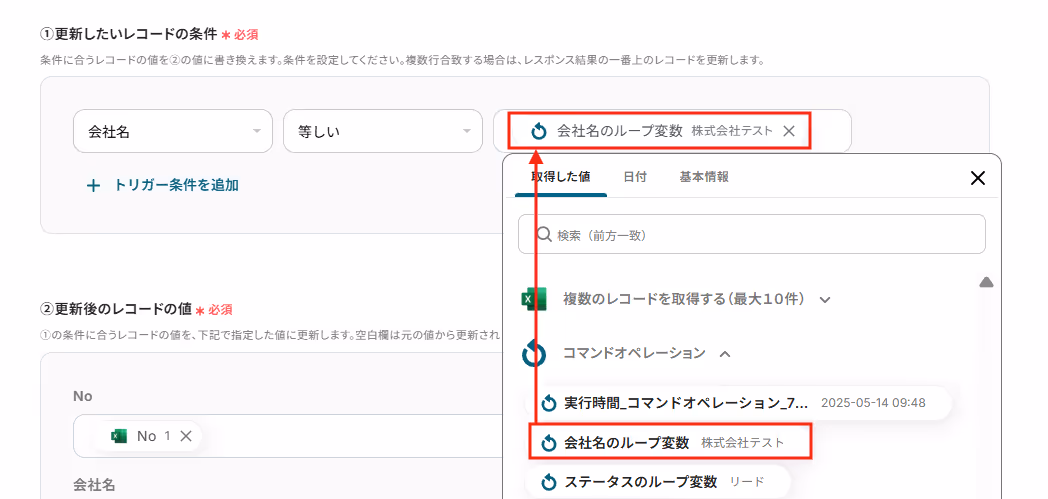Click the loop icon of 実行時間 item
Image resolution: width=1048 pixels, height=499 pixels.
tap(548, 403)
